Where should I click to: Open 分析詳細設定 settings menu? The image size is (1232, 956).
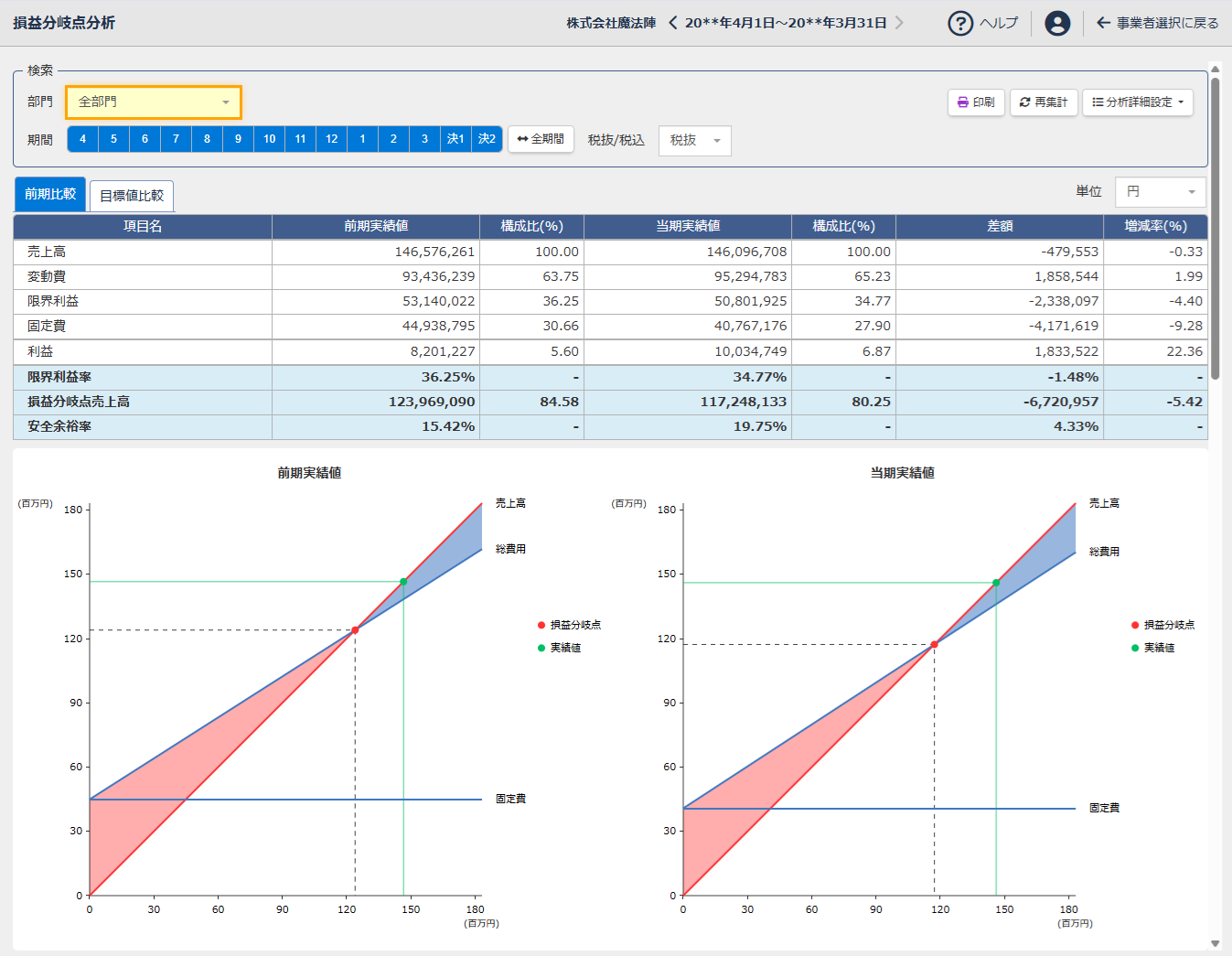pyautogui.click(x=1137, y=102)
